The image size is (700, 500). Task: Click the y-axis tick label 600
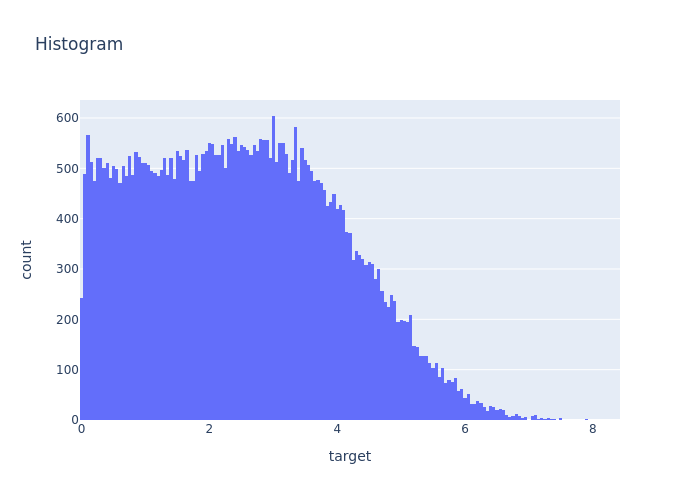[x=67, y=118]
